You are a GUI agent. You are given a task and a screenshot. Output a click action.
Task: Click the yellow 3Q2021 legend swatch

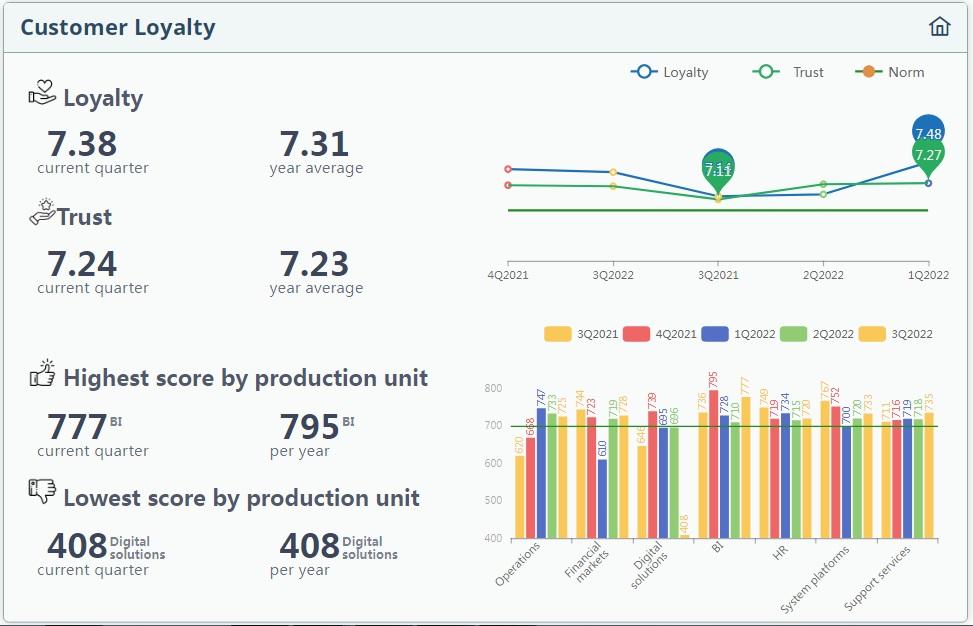click(x=557, y=334)
